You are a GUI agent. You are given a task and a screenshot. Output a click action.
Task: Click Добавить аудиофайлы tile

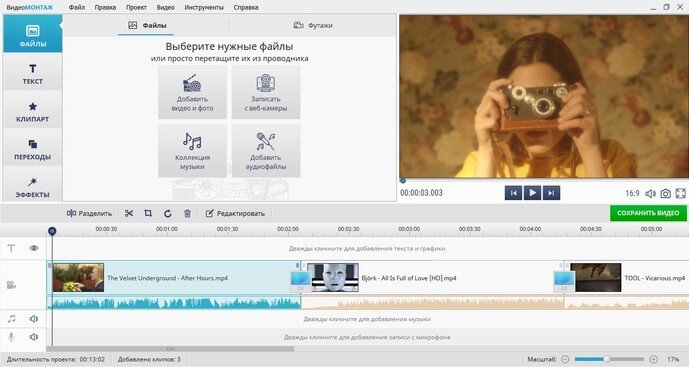[266, 151]
